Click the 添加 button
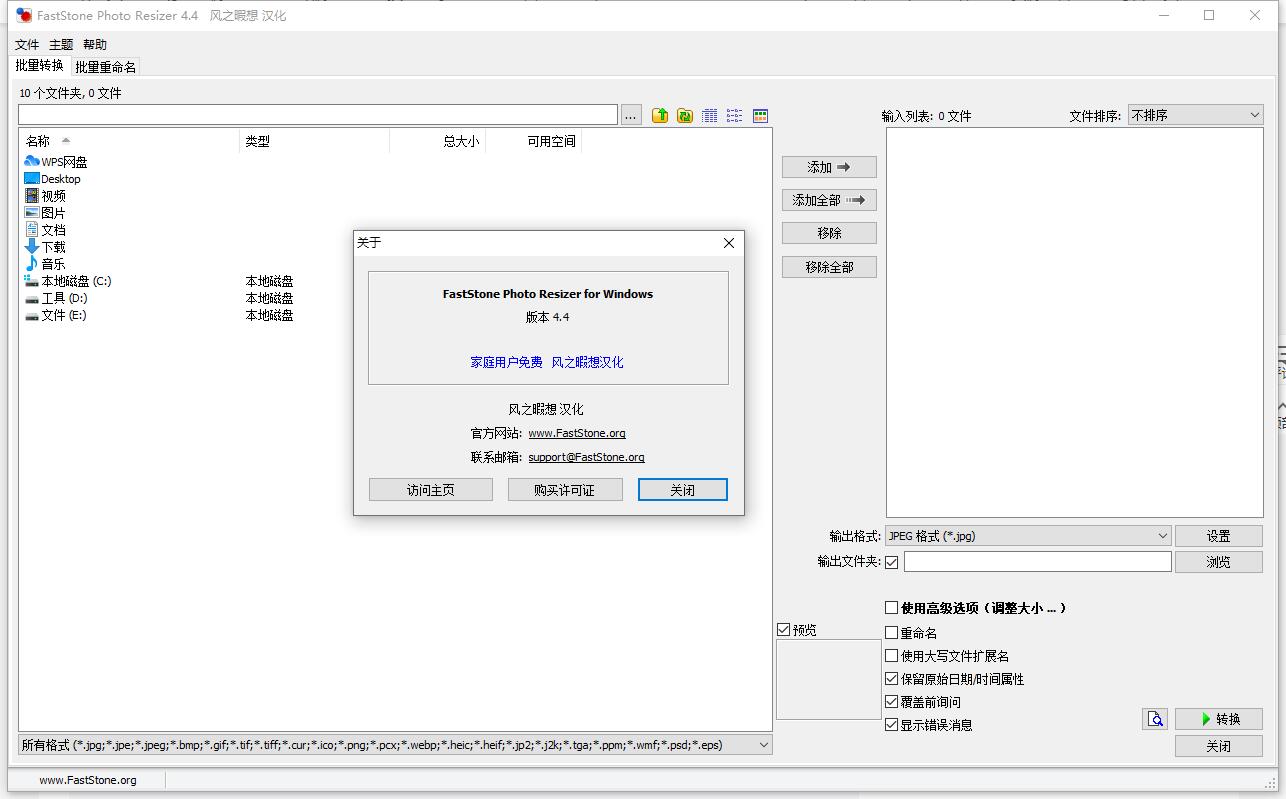The image size is (1286, 799). coord(829,167)
